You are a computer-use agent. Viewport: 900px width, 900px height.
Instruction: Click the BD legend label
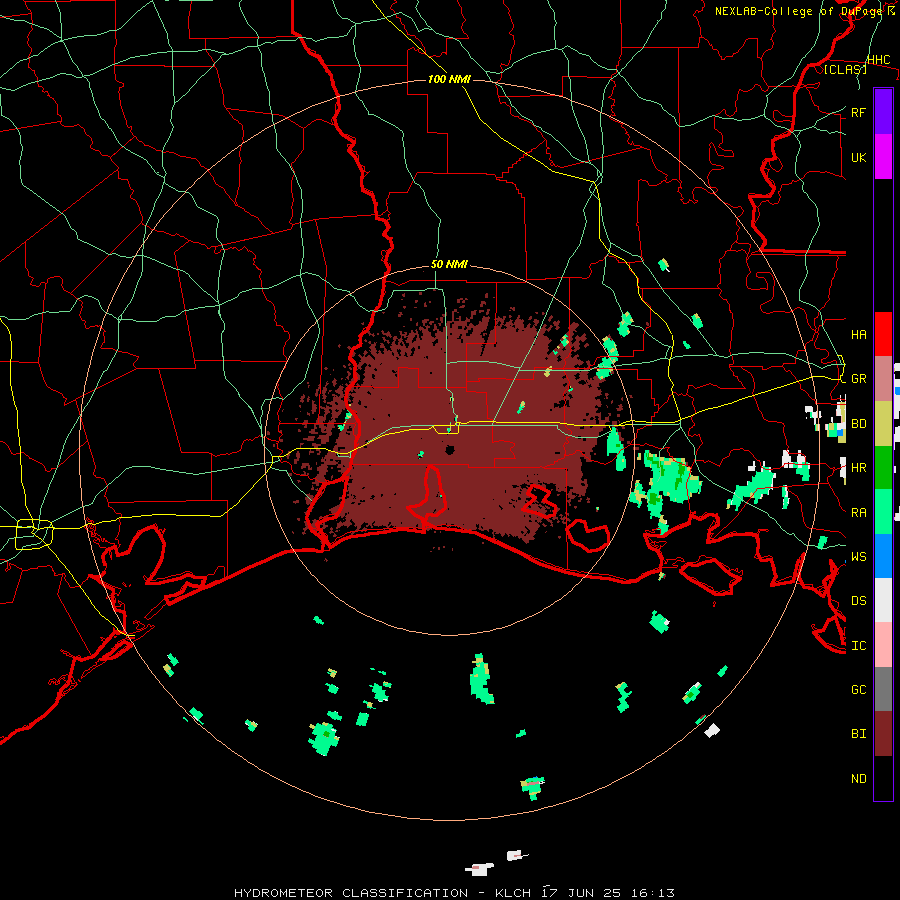858,424
